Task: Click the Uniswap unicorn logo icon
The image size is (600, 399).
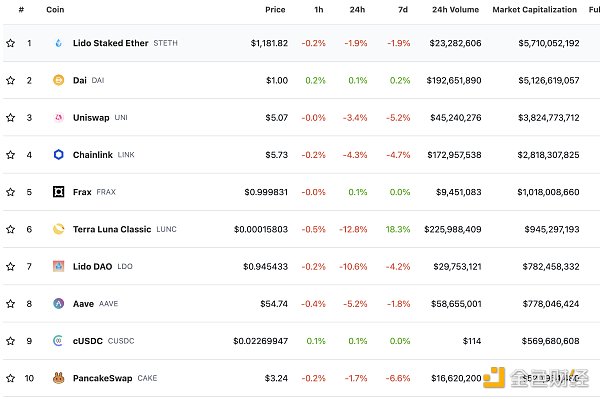Action: (x=59, y=117)
